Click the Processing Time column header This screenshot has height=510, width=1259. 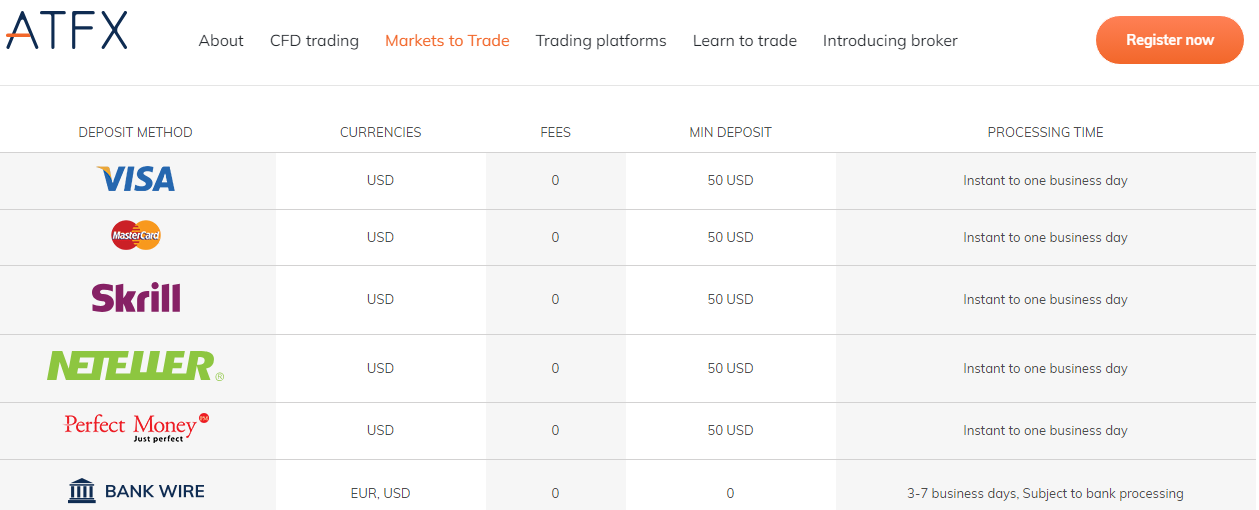click(1045, 132)
